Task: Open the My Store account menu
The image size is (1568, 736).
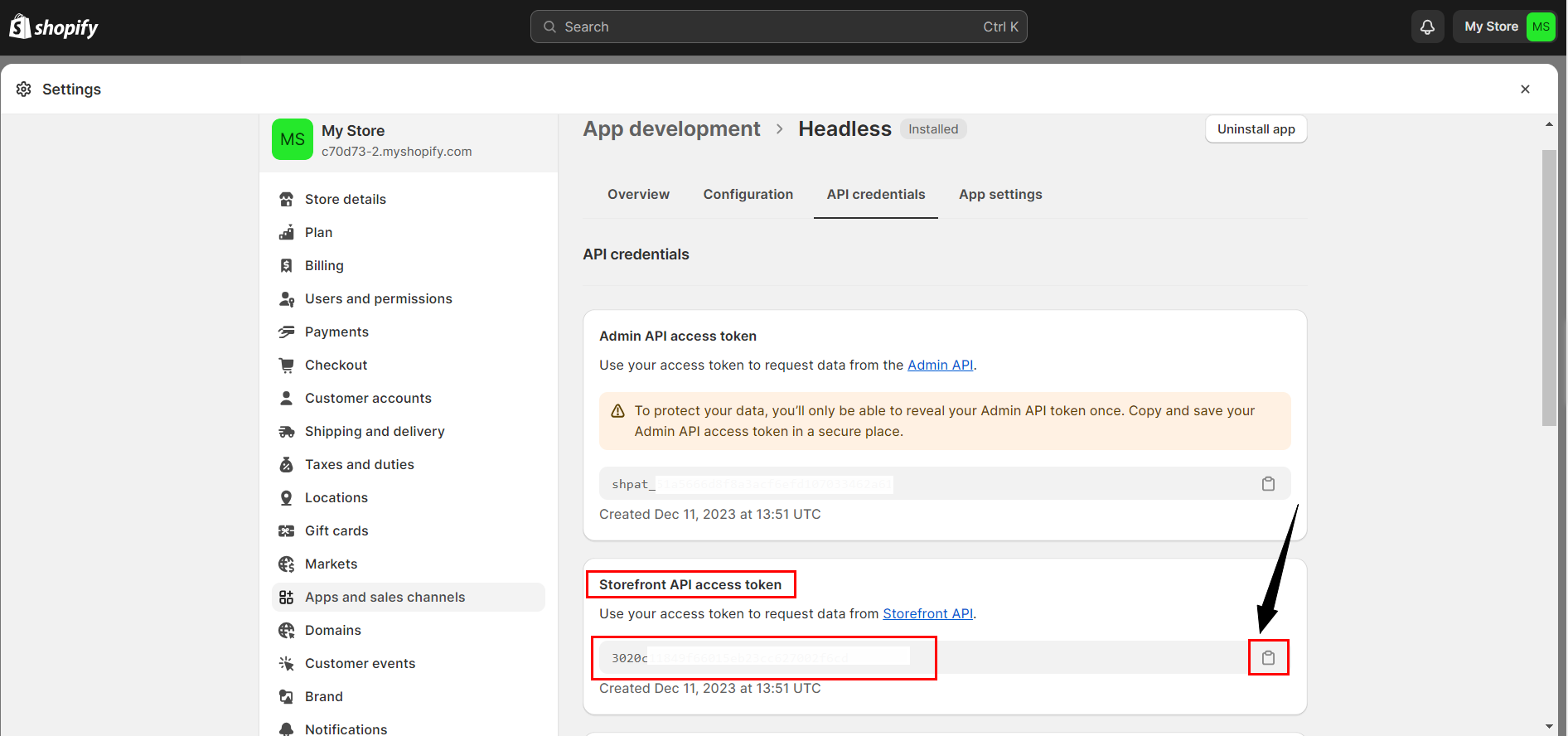Action: pos(1505,27)
